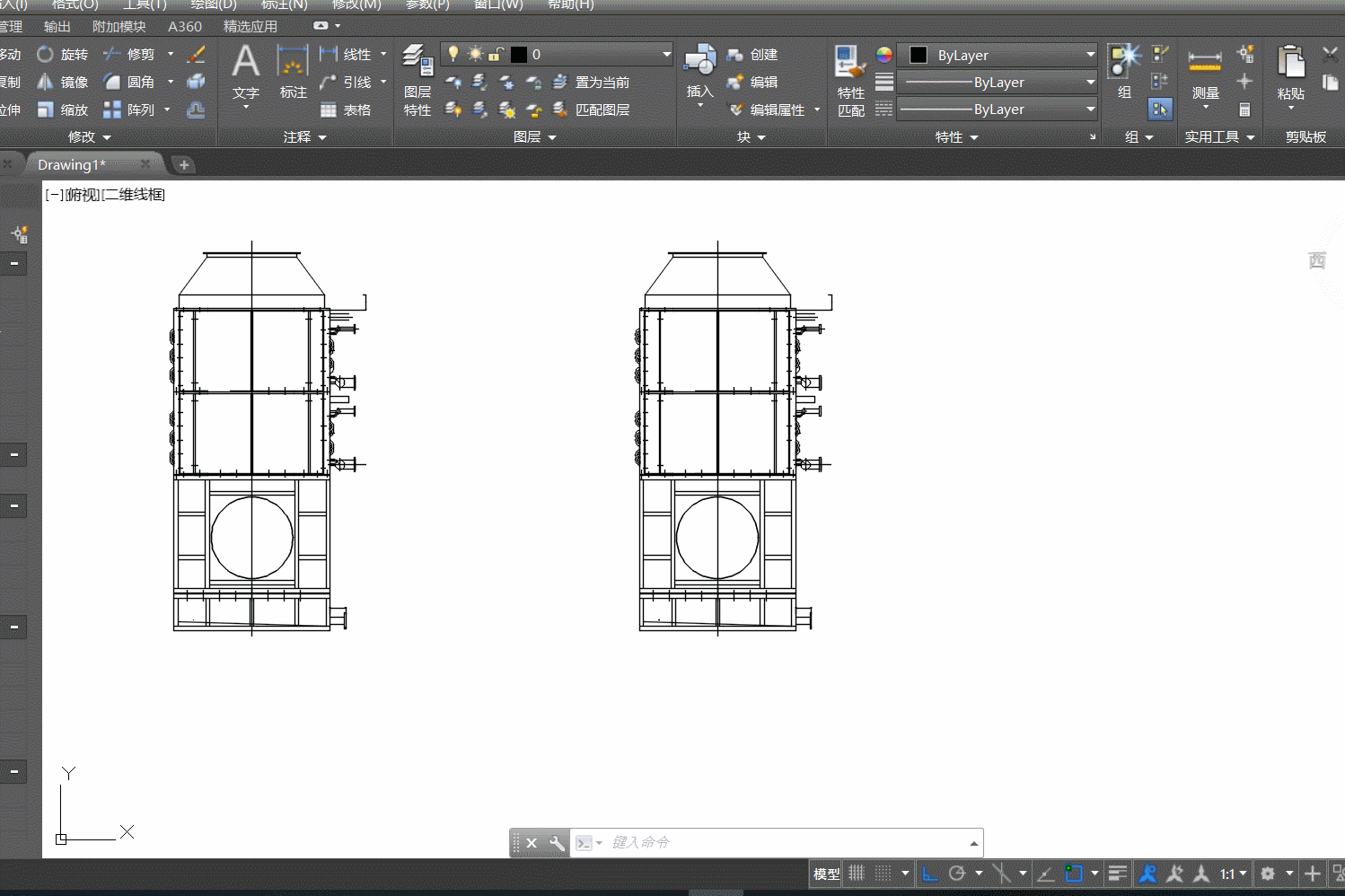Open the Output (输出) ribbon tab
This screenshot has height=896, width=1345.
pyautogui.click(x=57, y=27)
